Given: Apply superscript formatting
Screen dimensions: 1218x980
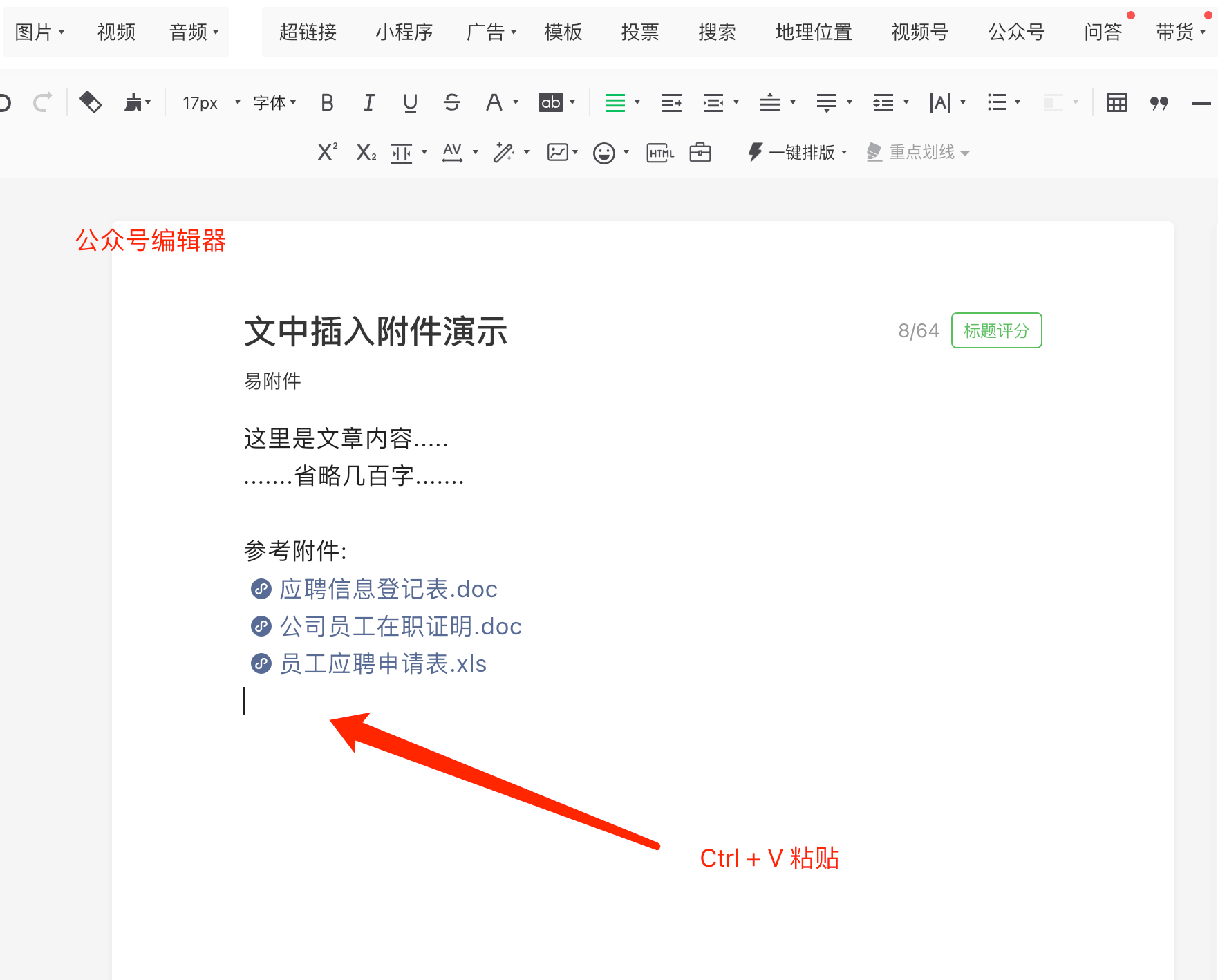Looking at the screenshot, I should [x=327, y=152].
